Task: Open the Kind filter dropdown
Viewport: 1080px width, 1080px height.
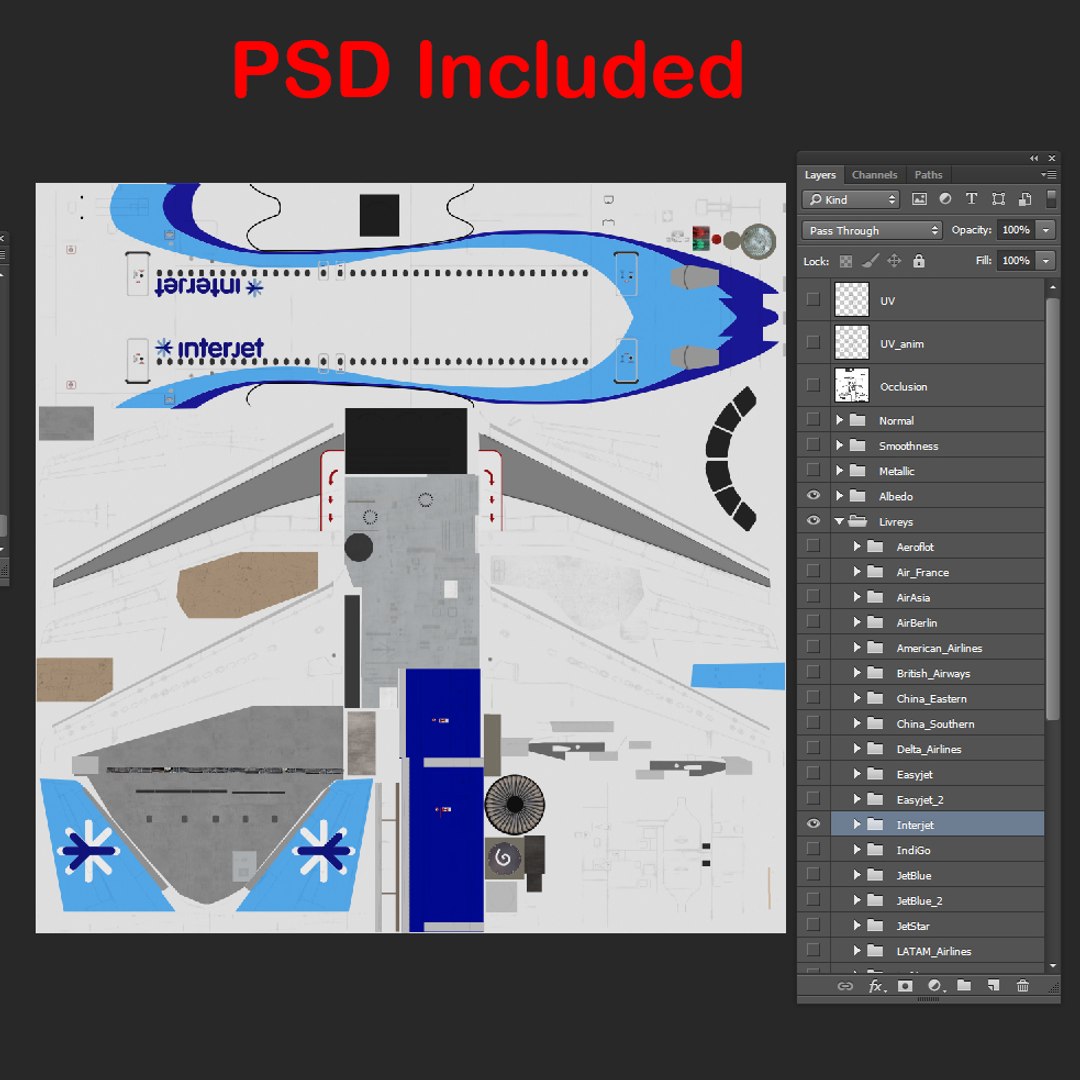Action: [851, 199]
